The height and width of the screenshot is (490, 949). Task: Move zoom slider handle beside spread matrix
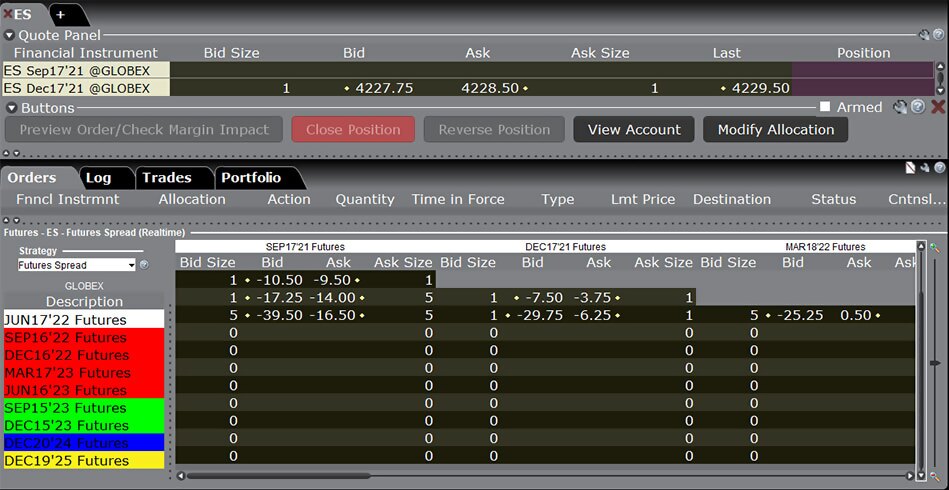[935, 363]
